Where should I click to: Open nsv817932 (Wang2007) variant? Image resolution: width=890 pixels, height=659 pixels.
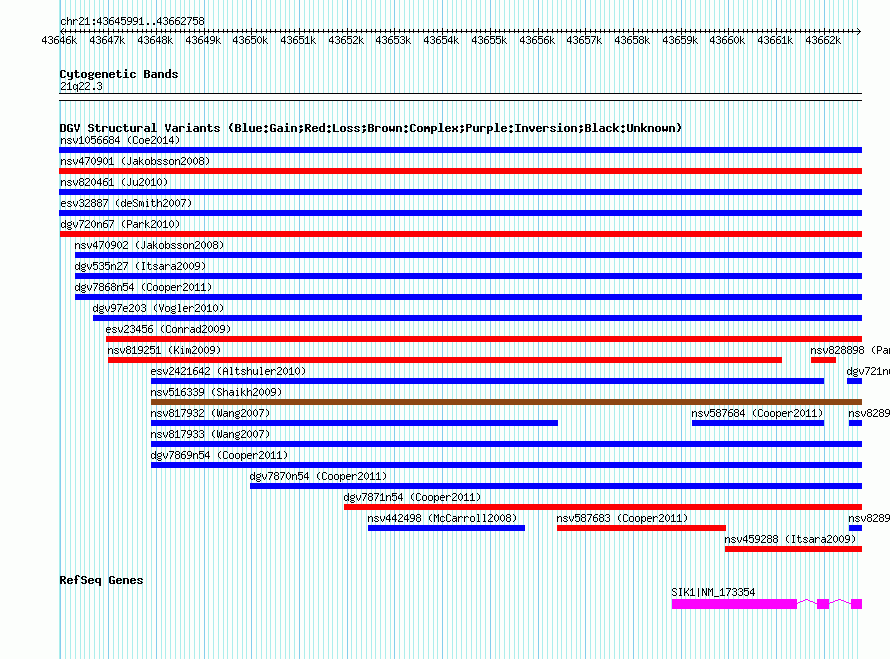(210, 413)
